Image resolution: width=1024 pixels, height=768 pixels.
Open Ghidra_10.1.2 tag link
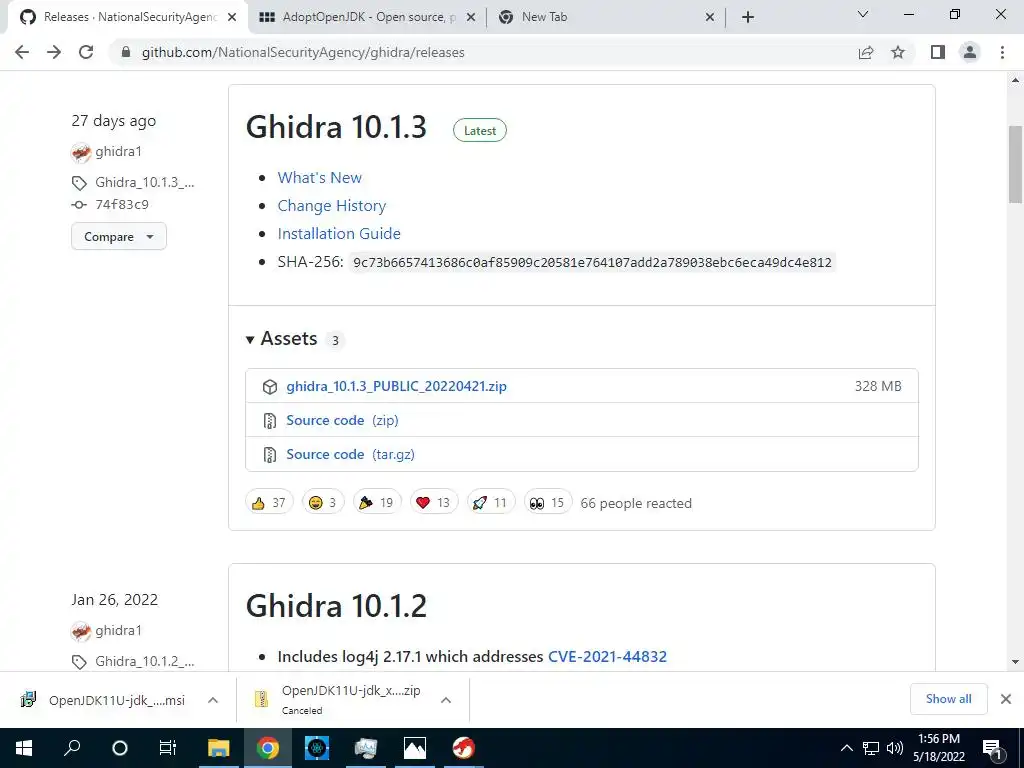pos(144,661)
